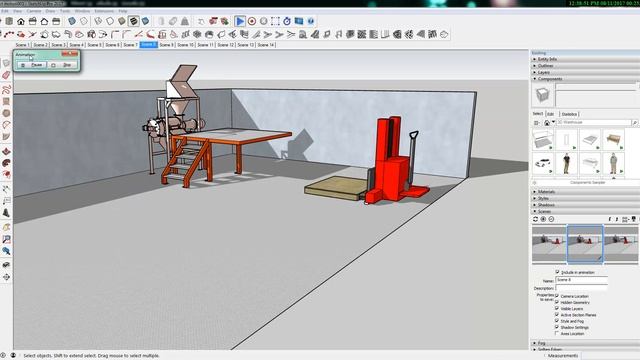This screenshot has height=360, width=640.
Task: Click the user geo-location icon in status bar
Action: click(13, 356)
